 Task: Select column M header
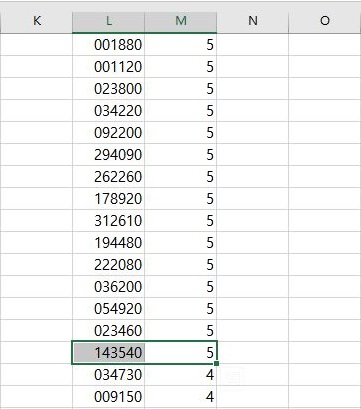pyautogui.click(x=180, y=21)
